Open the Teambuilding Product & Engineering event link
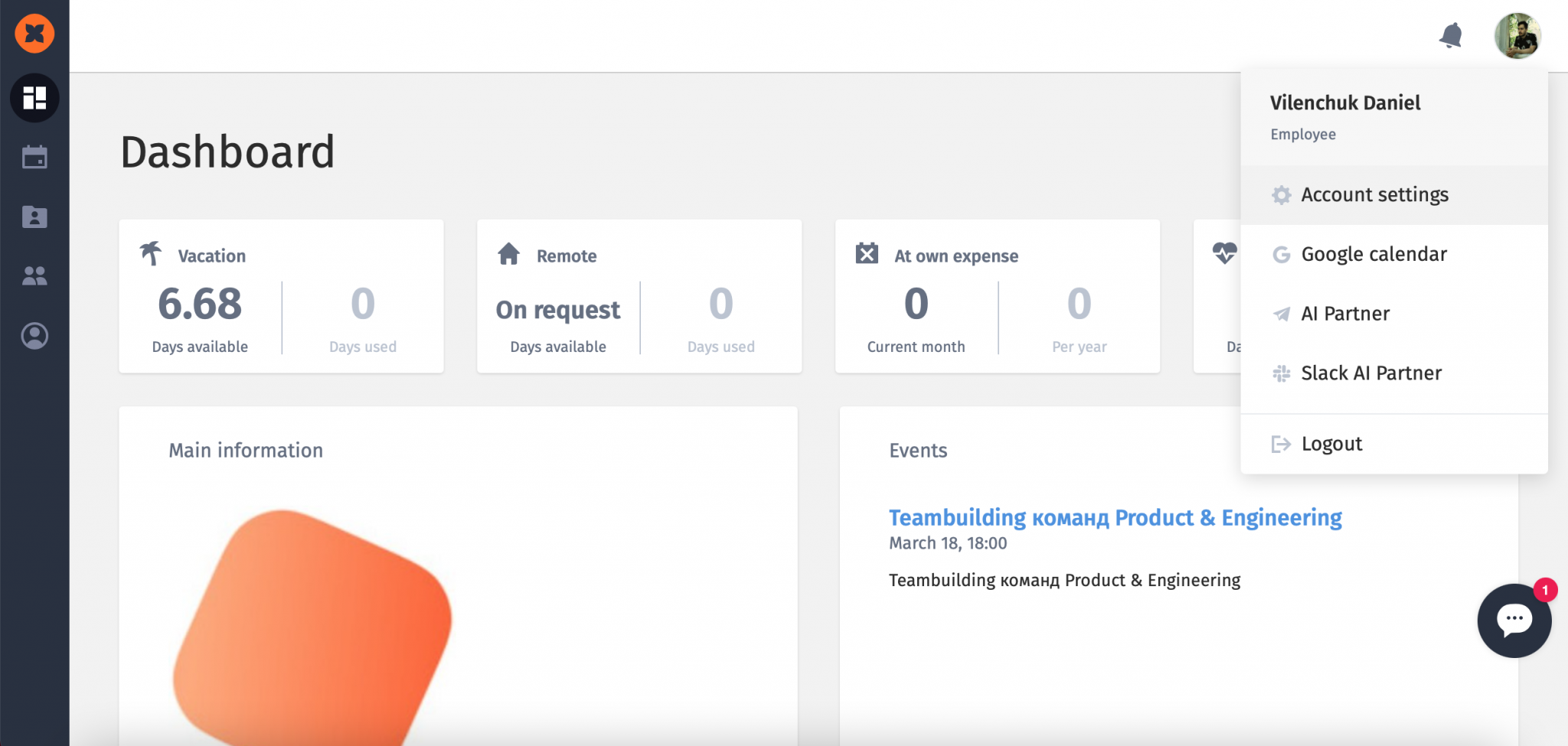1568x746 pixels. pyautogui.click(x=1115, y=517)
